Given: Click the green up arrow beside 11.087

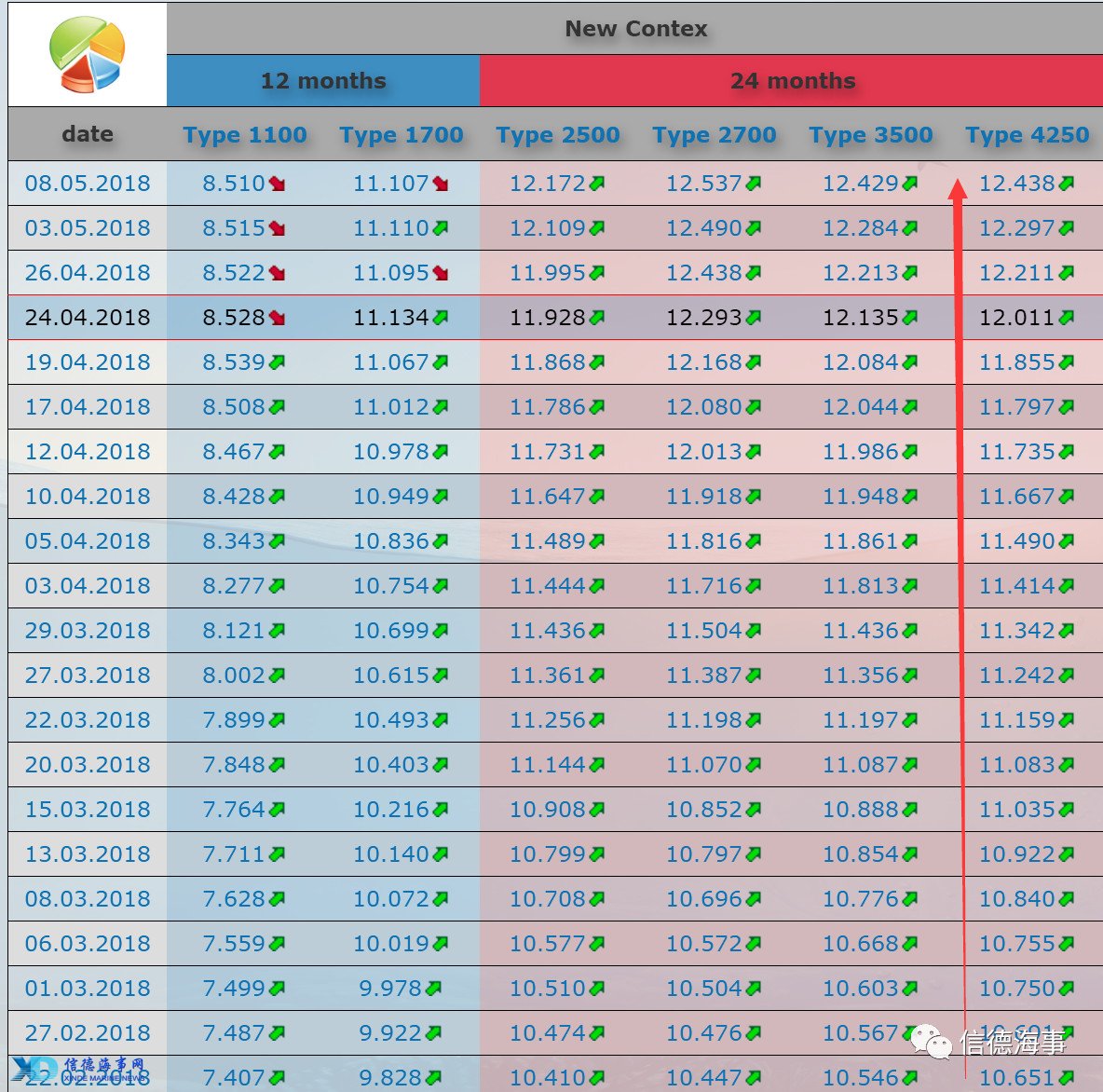Looking at the screenshot, I should coord(910,764).
